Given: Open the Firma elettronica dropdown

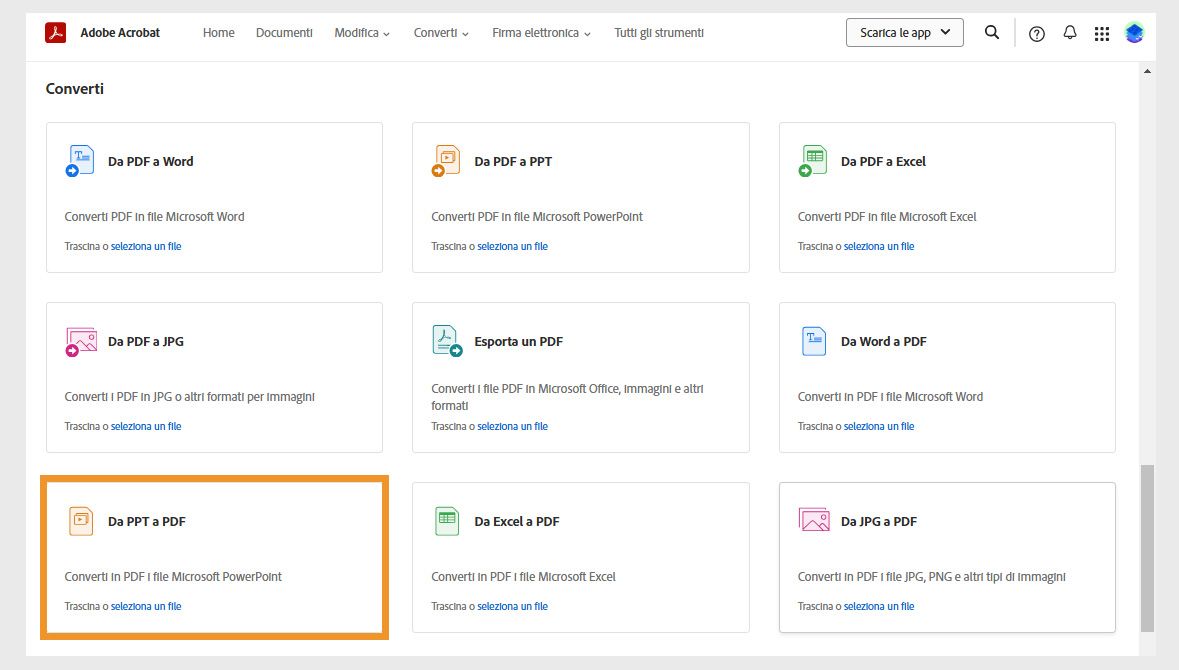Looking at the screenshot, I should tap(541, 33).
